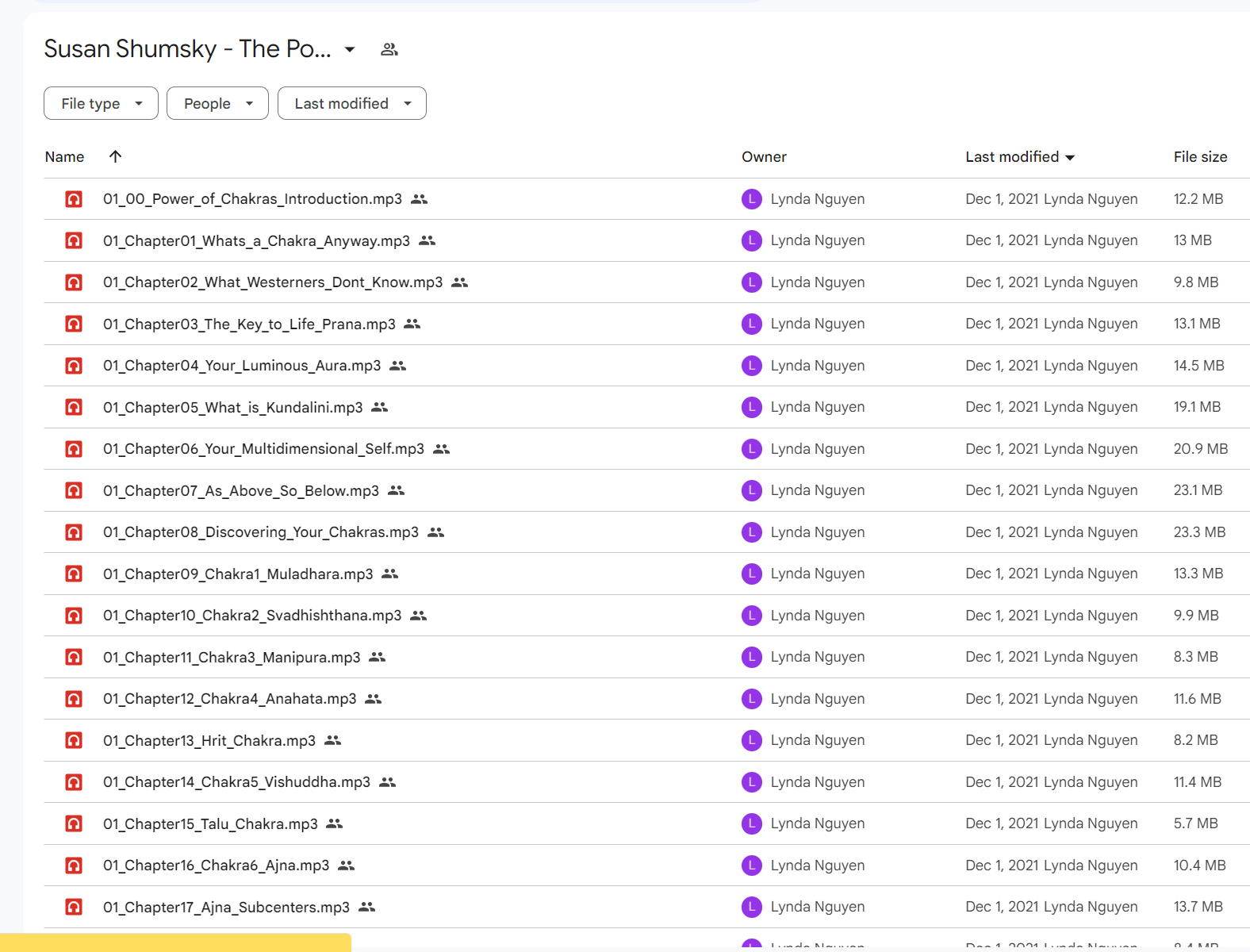The height and width of the screenshot is (952, 1250).
Task: Sort by the Name column header
Action: (64, 157)
